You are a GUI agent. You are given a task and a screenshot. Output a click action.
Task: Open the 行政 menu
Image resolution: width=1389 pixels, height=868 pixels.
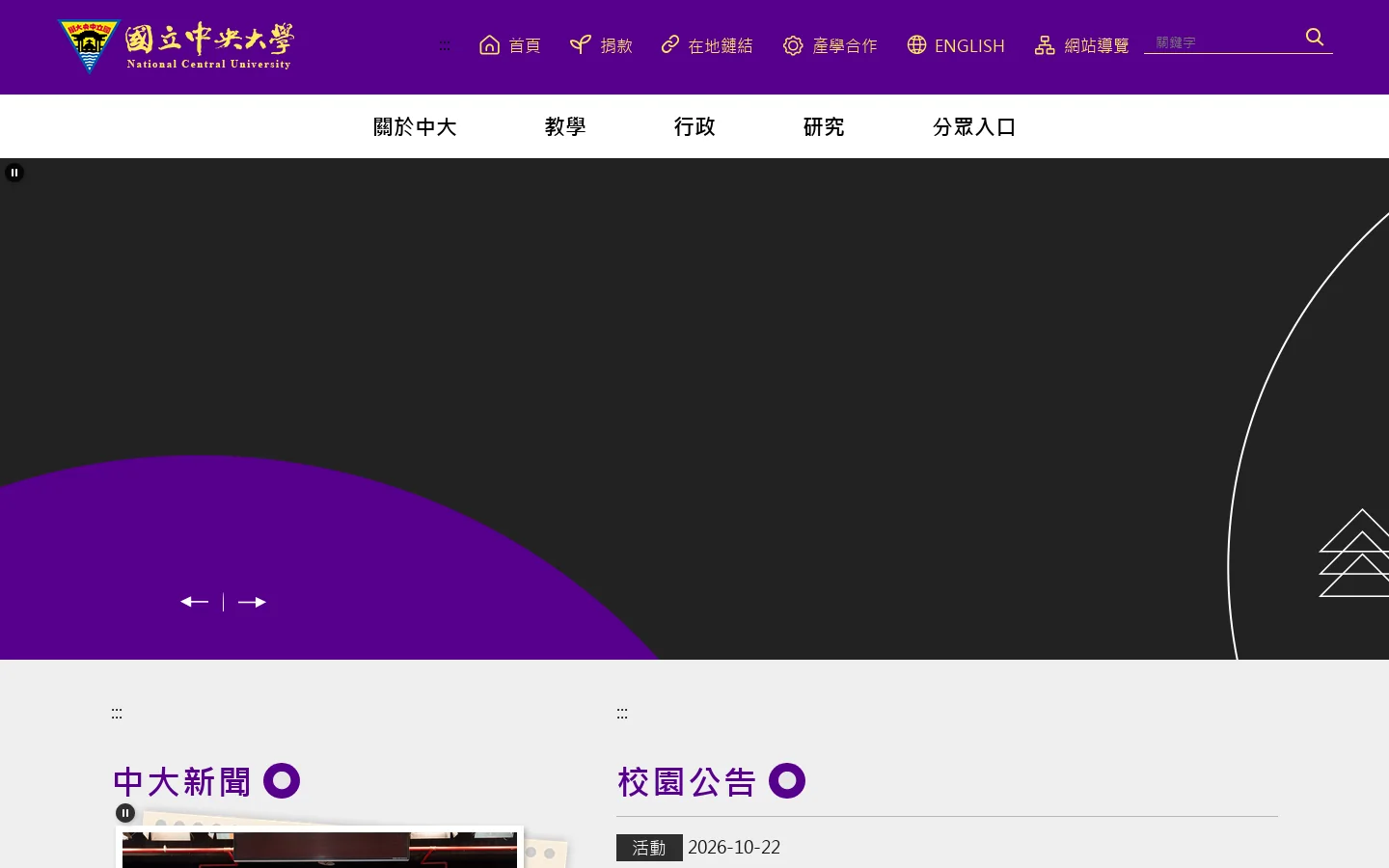click(694, 126)
